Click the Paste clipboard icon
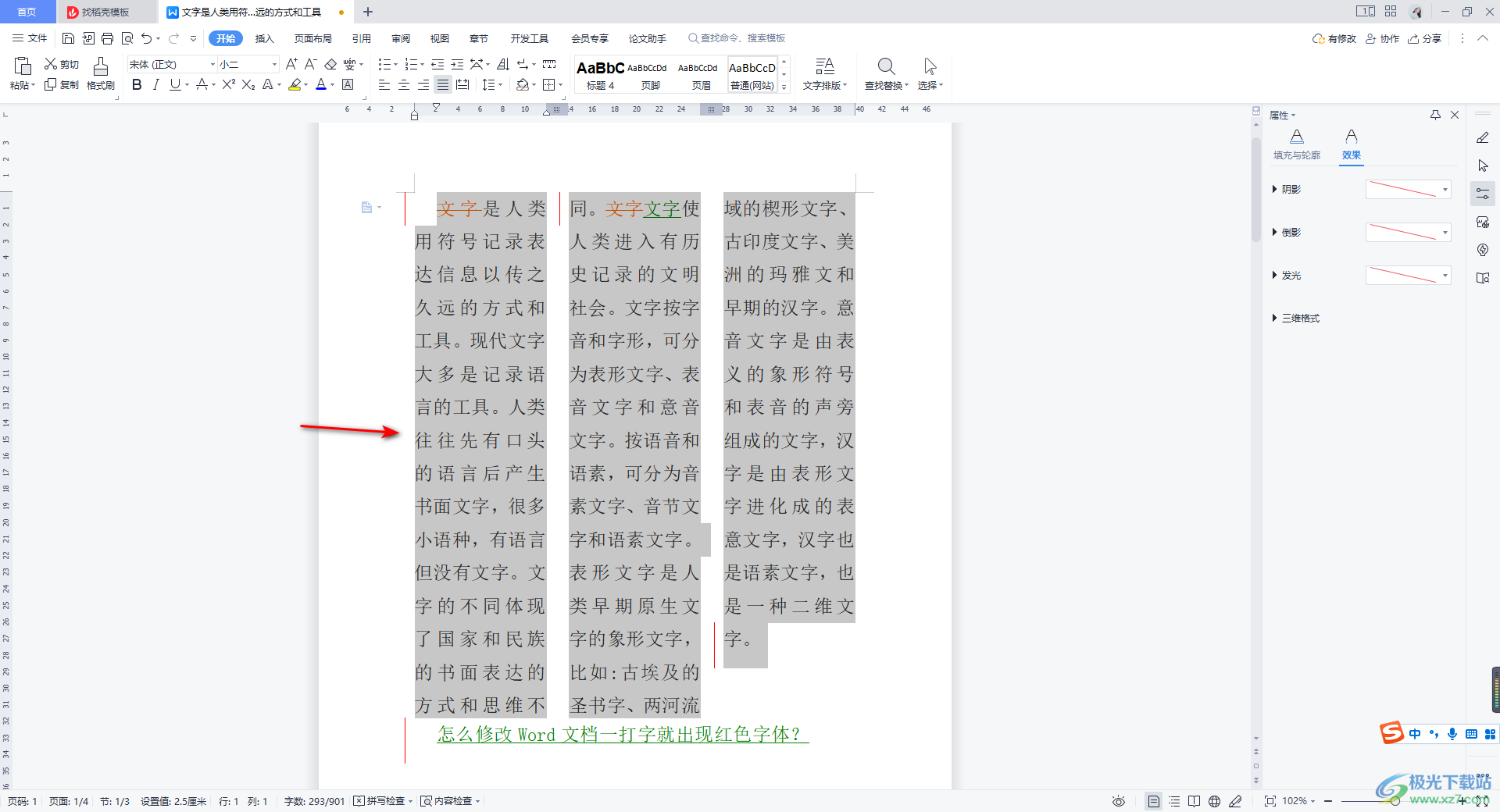The width and height of the screenshot is (1500, 812). click(23, 66)
